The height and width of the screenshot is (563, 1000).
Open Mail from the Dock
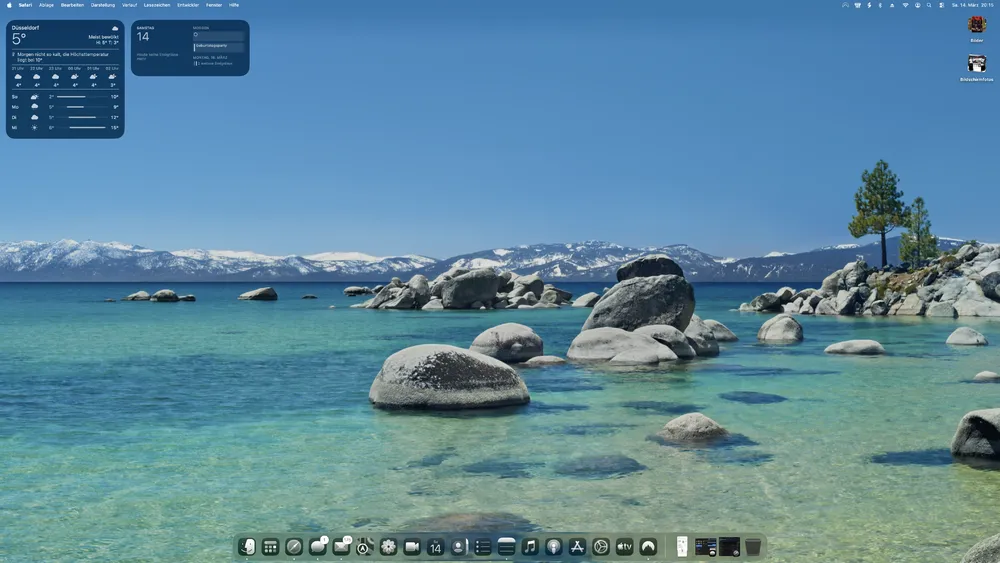click(x=342, y=547)
